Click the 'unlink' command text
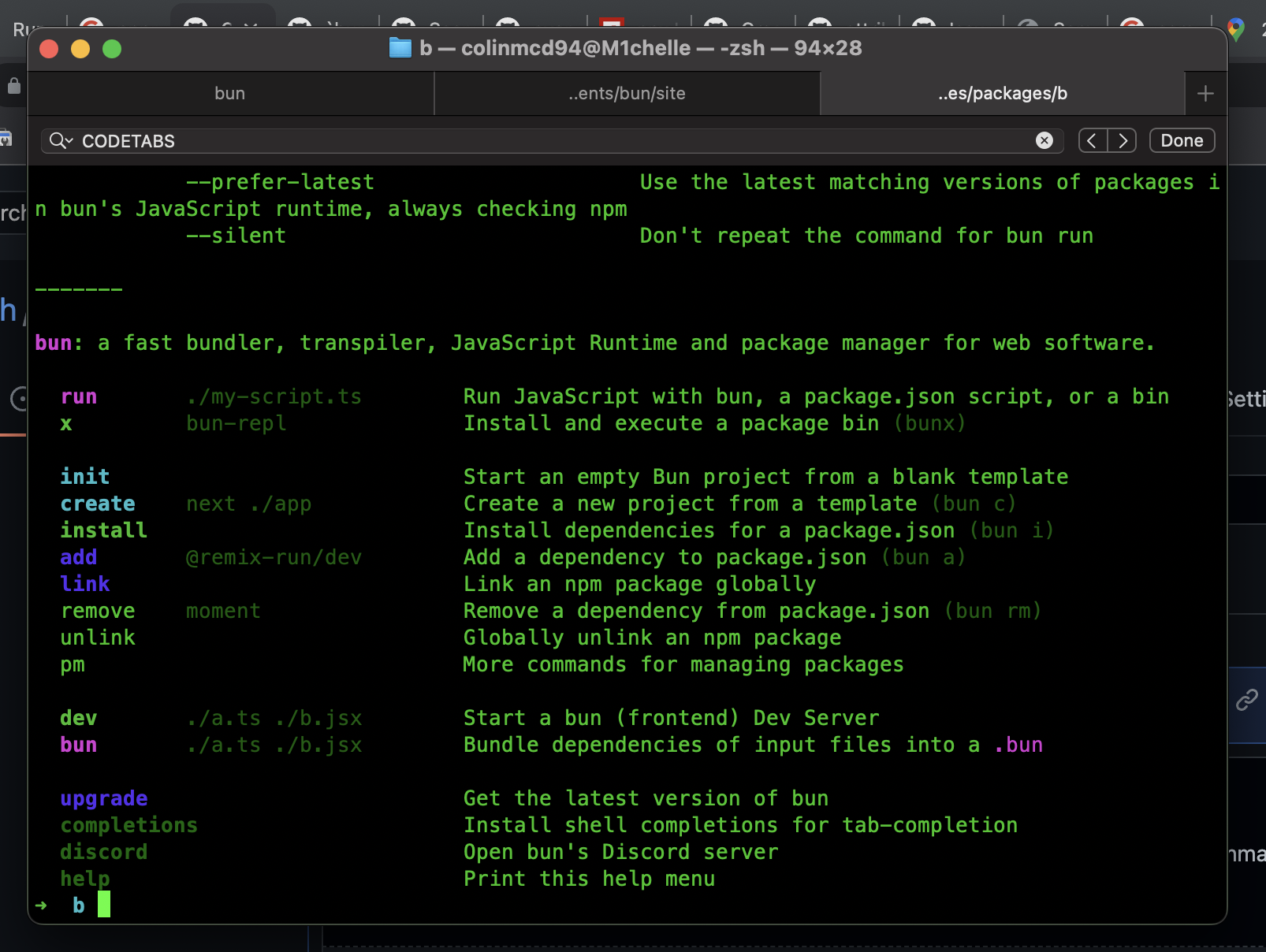Viewport: 1266px width, 952px height. 98,638
